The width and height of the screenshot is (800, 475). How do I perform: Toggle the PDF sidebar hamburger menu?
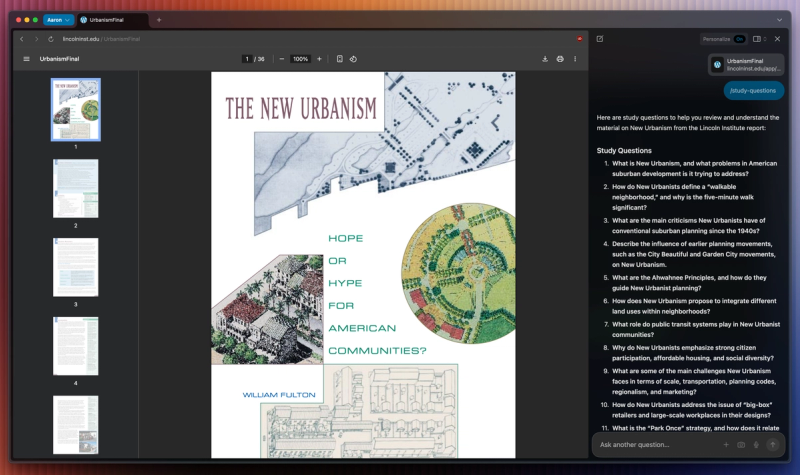[27, 59]
